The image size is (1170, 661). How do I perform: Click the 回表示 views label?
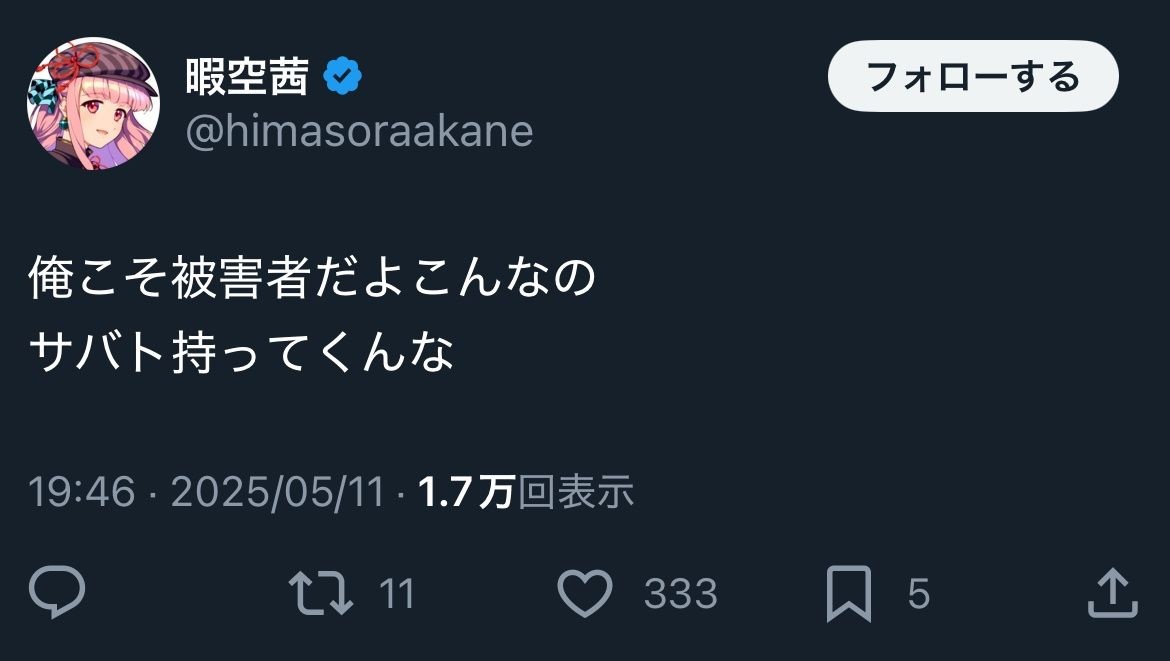[576, 492]
